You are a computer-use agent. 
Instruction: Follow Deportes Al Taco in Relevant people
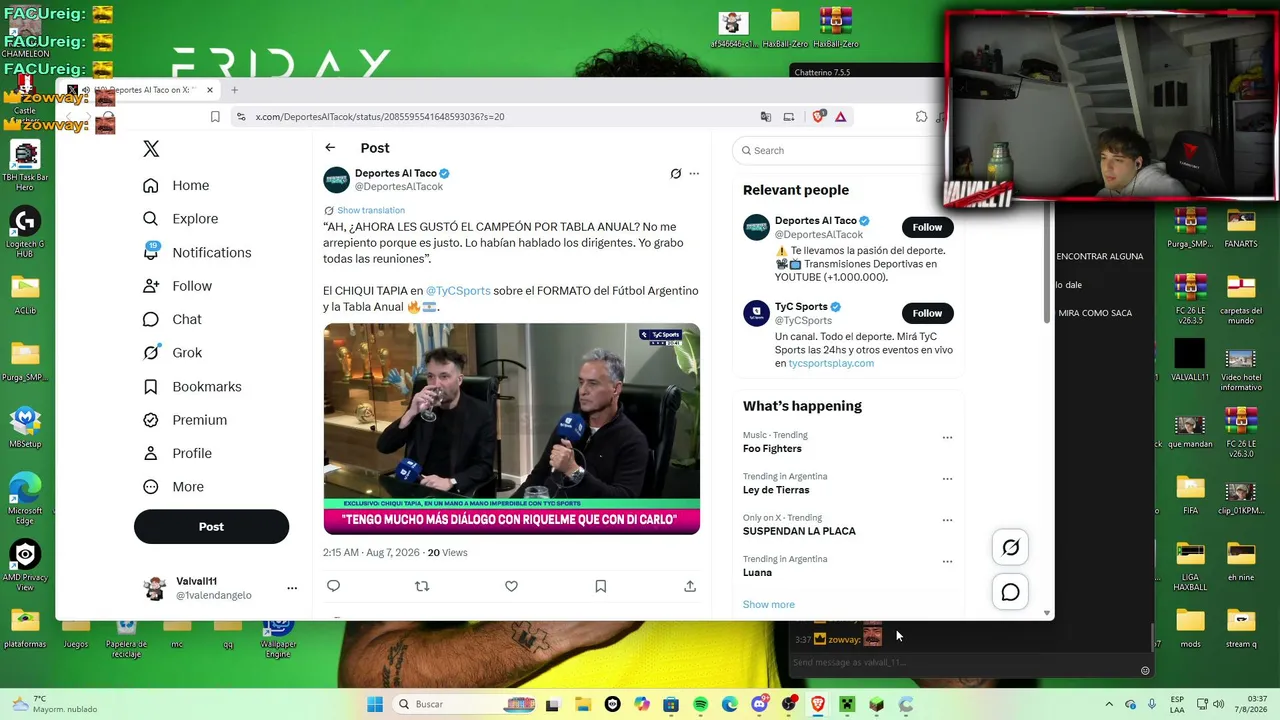(927, 227)
